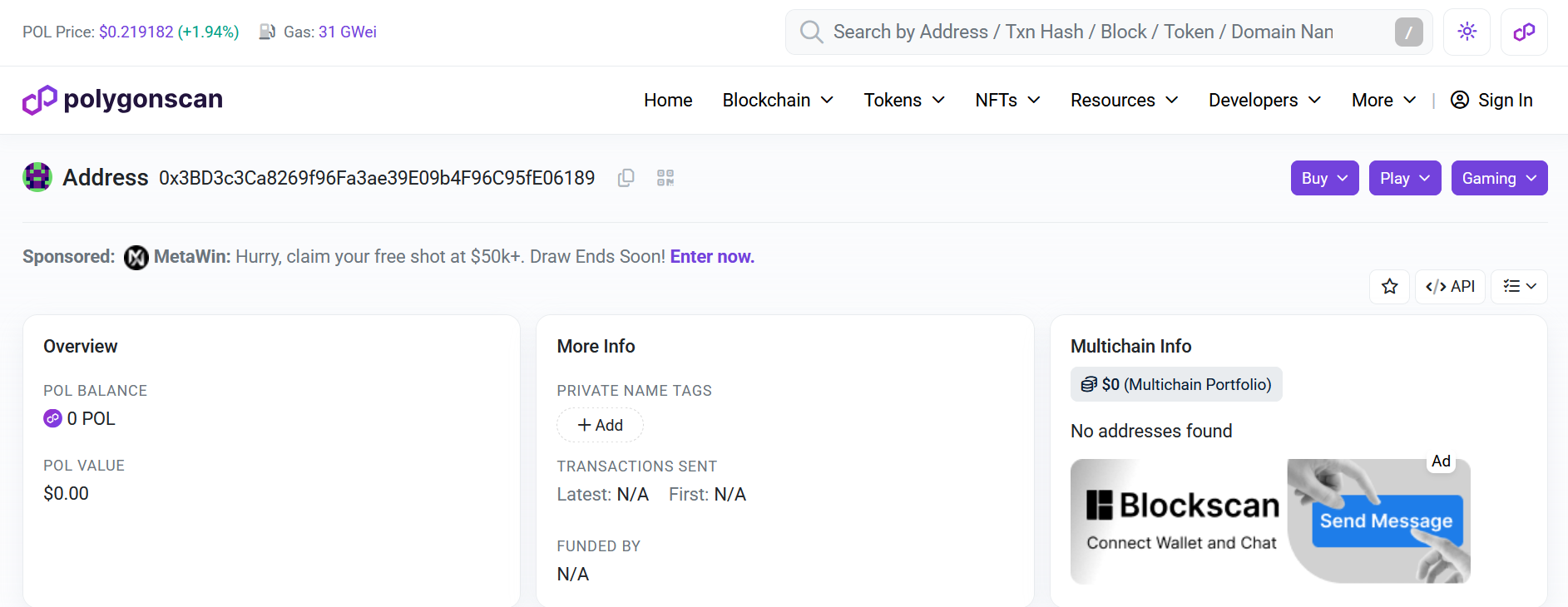Expand the More menu
1568x607 pixels.
pyautogui.click(x=1384, y=100)
